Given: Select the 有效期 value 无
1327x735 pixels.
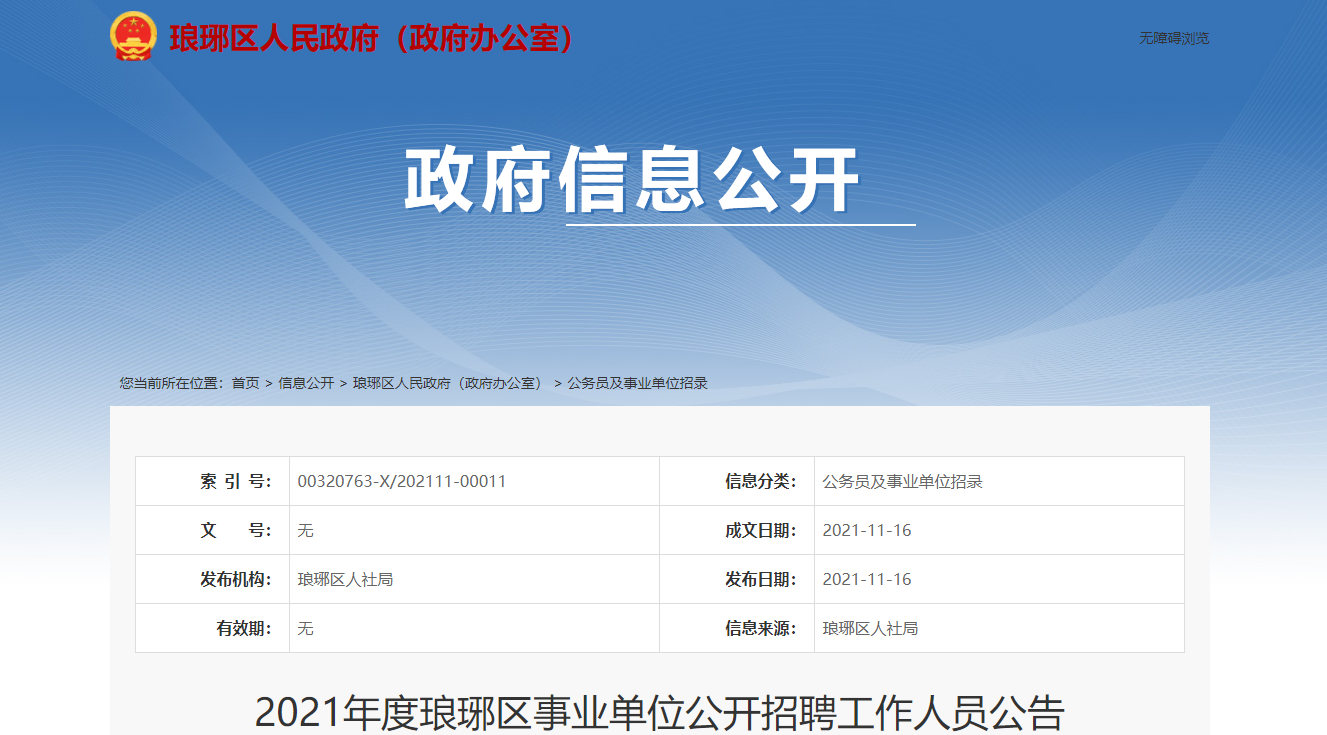Looking at the screenshot, I should point(305,628).
